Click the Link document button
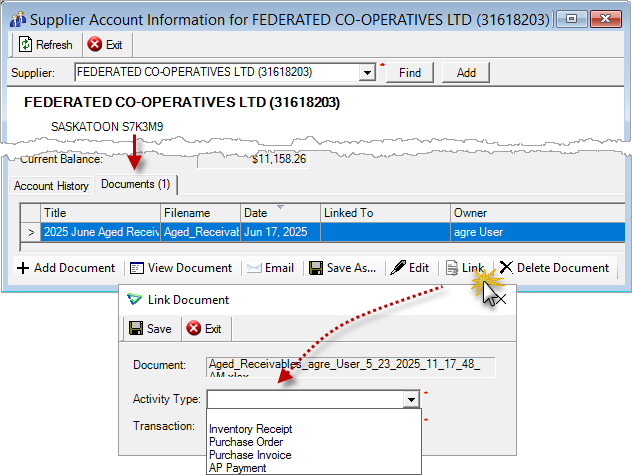The image size is (632, 475). [x=465, y=268]
